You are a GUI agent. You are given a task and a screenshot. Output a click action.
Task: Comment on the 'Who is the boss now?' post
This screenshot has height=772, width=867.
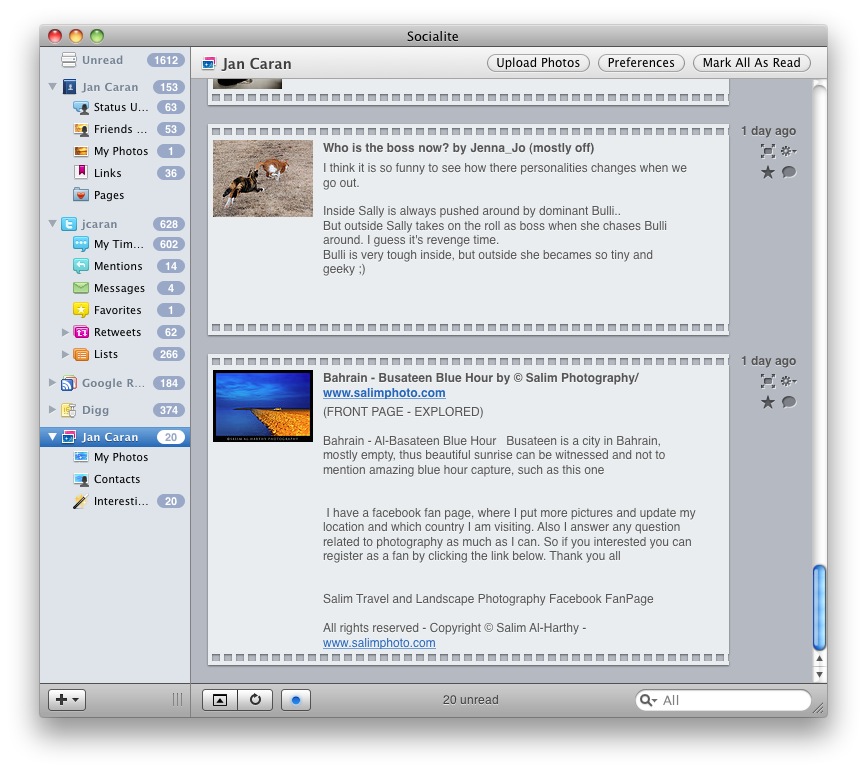pyautogui.click(x=789, y=172)
